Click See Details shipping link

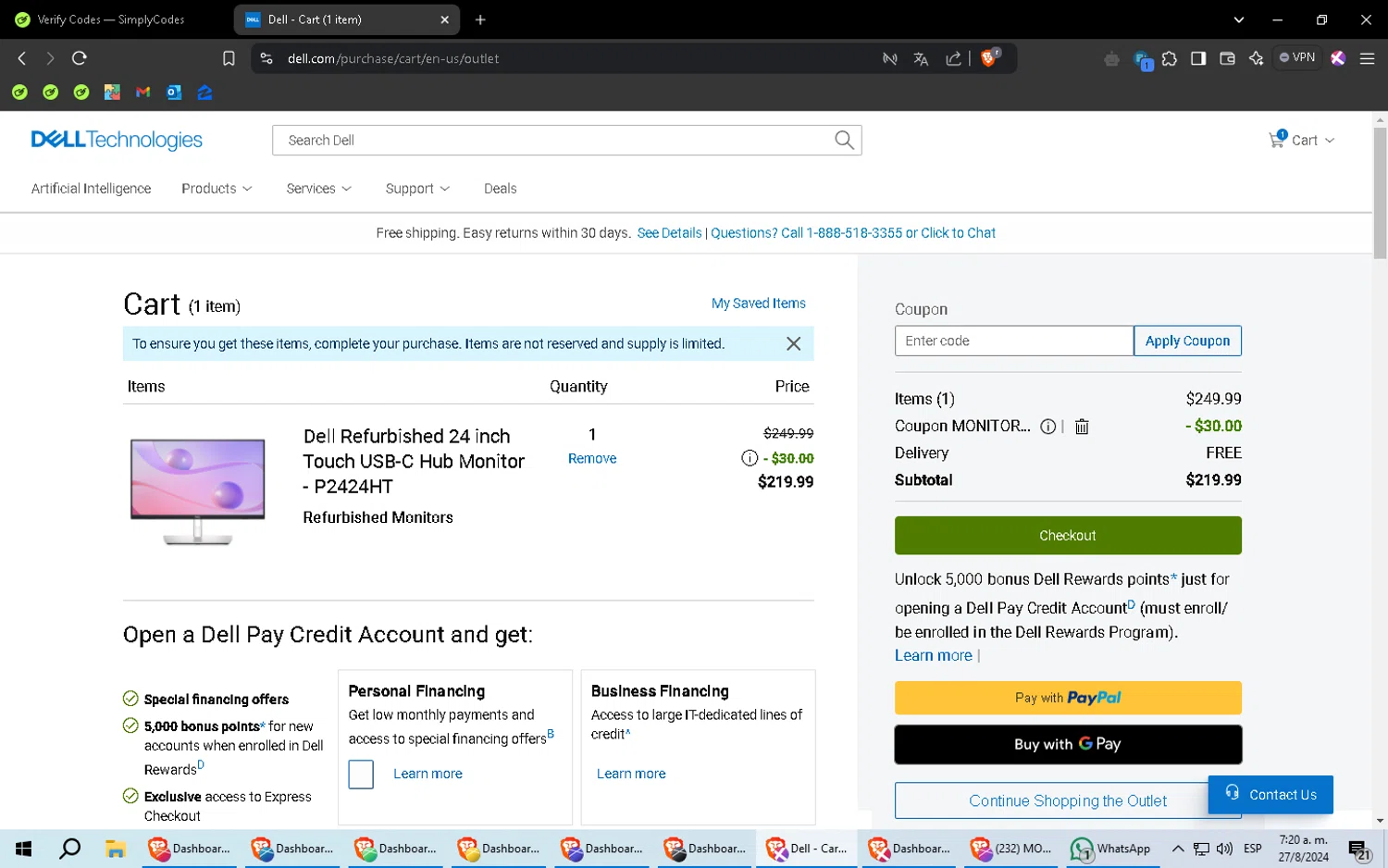point(669,233)
